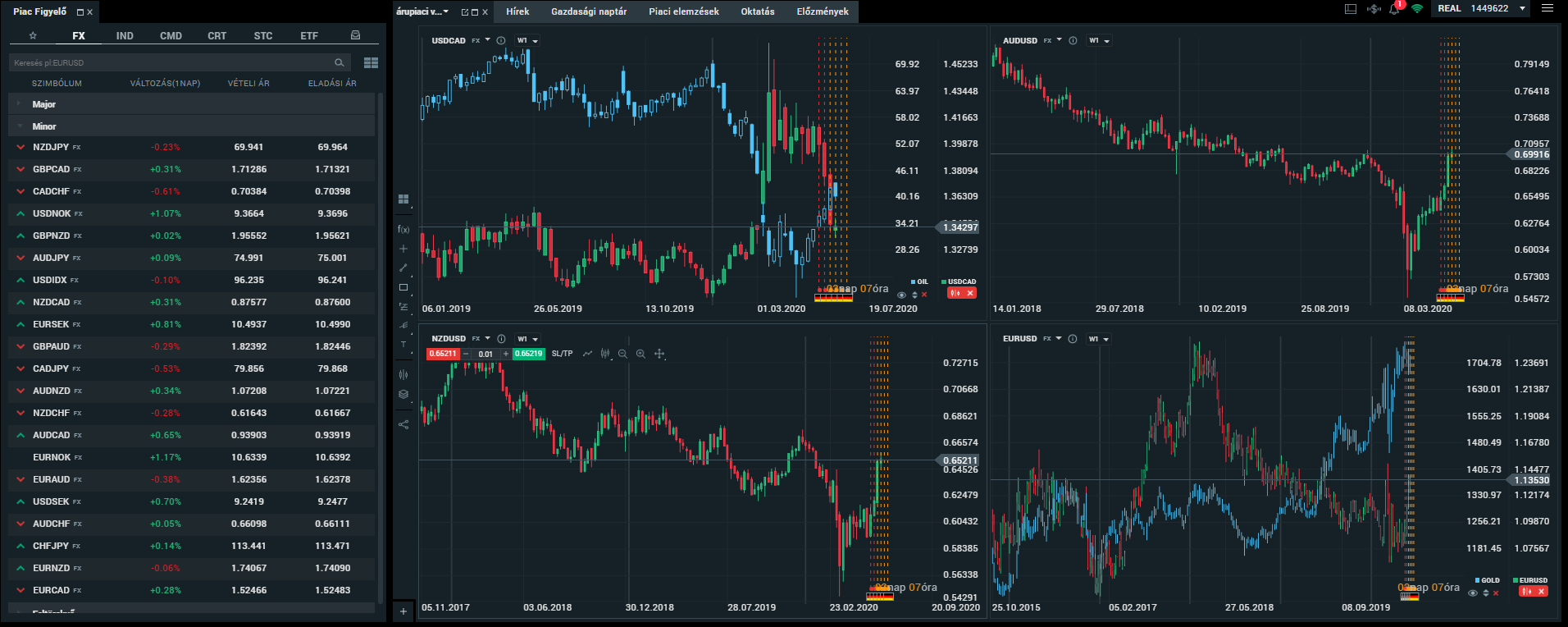Zoom in on the NZDUSD chart

click(x=640, y=354)
